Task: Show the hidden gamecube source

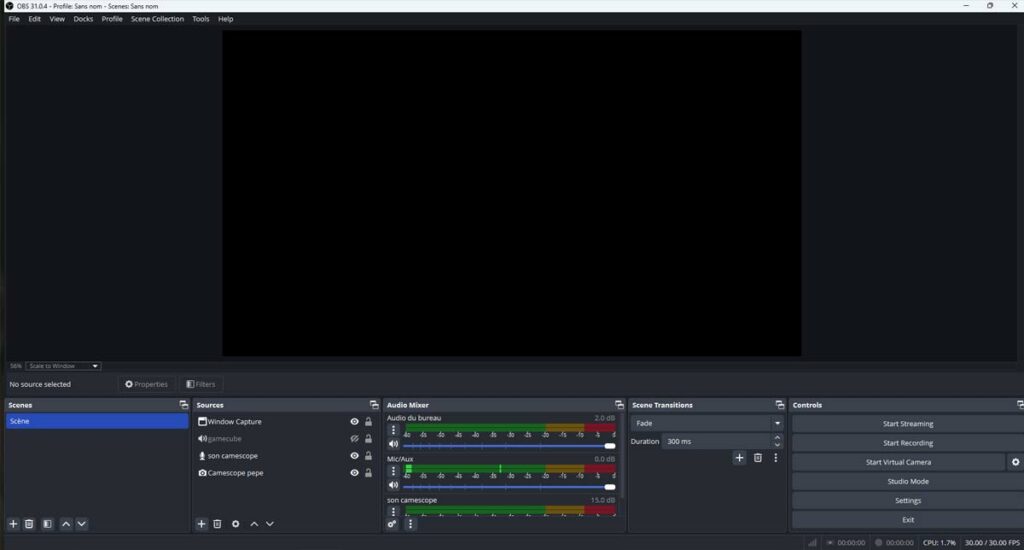Action: pos(354,439)
